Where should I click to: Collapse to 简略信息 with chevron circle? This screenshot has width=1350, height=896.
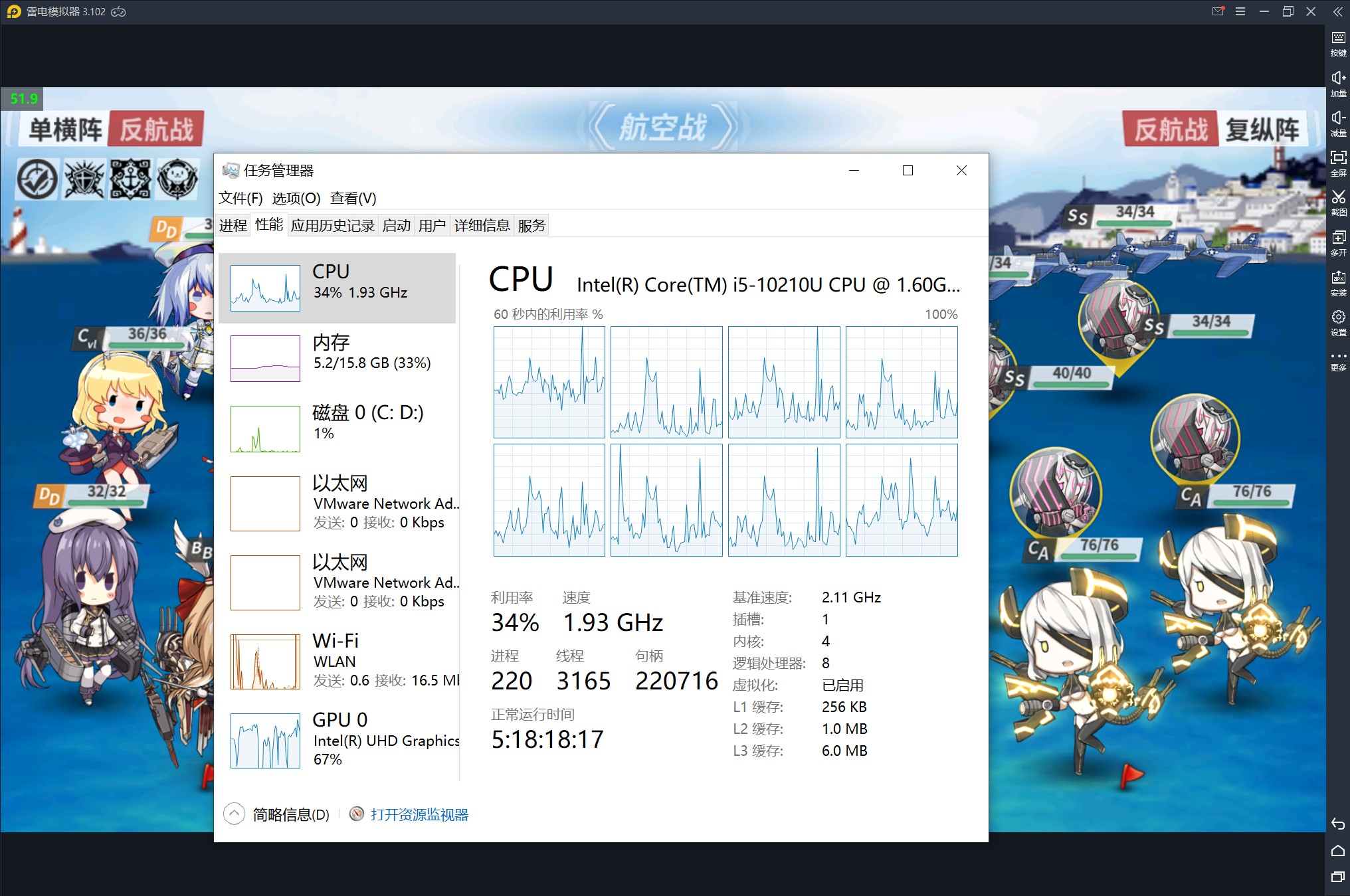pos(234,814)
